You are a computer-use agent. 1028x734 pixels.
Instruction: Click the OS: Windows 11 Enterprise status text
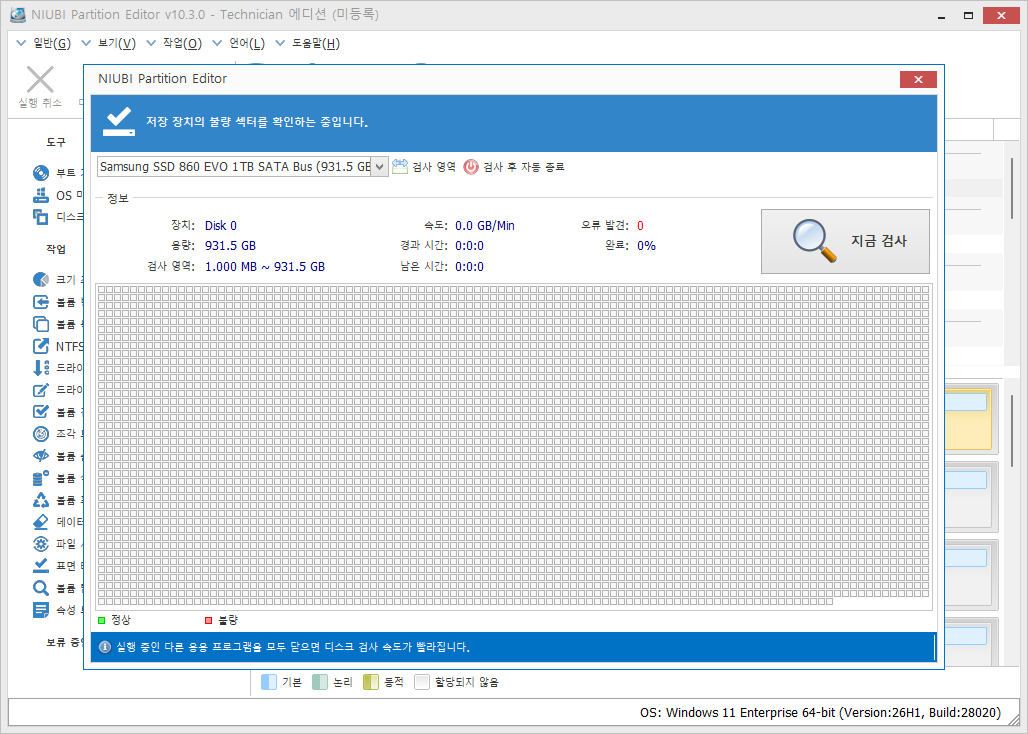coord(820,712)
